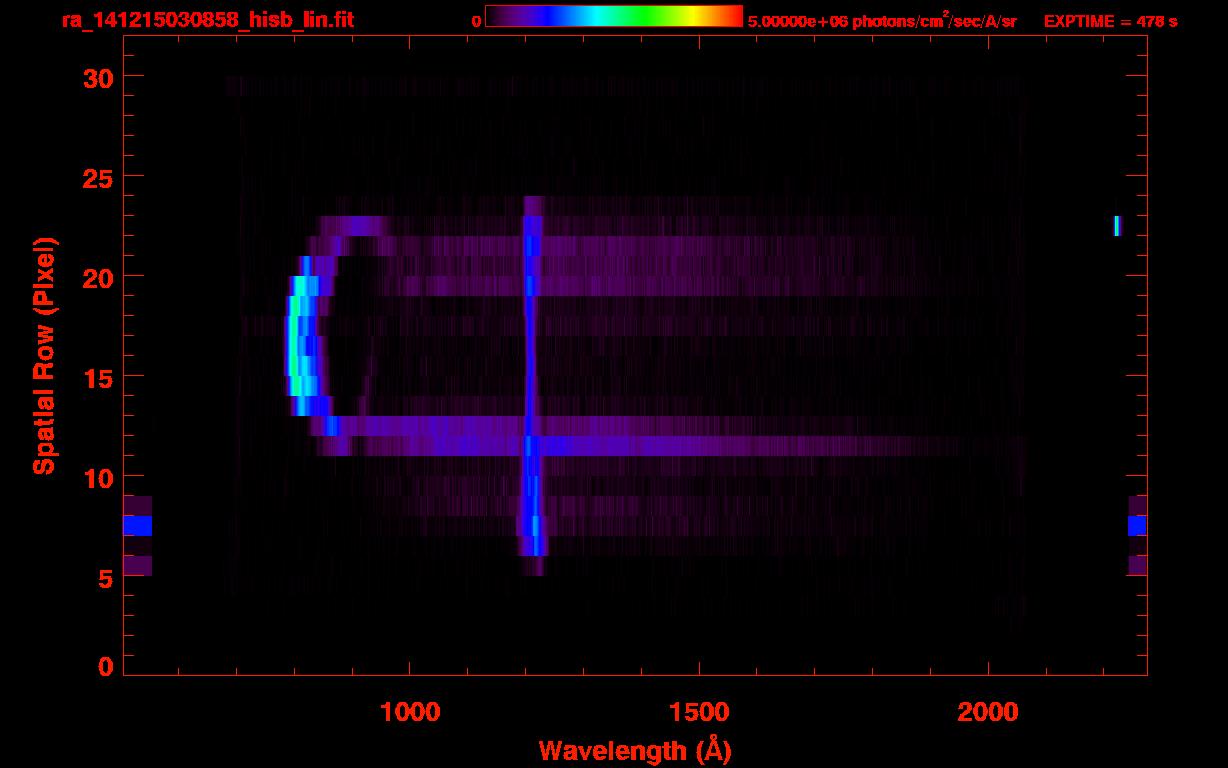Click the rainbow color scale bar
The height and width of the screenshot is (768, 1228).
(x=614, y=16)
